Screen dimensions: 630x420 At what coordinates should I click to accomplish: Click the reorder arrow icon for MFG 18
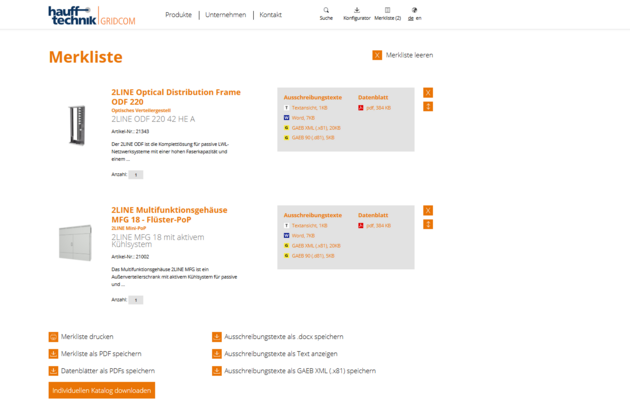point(428,224)
